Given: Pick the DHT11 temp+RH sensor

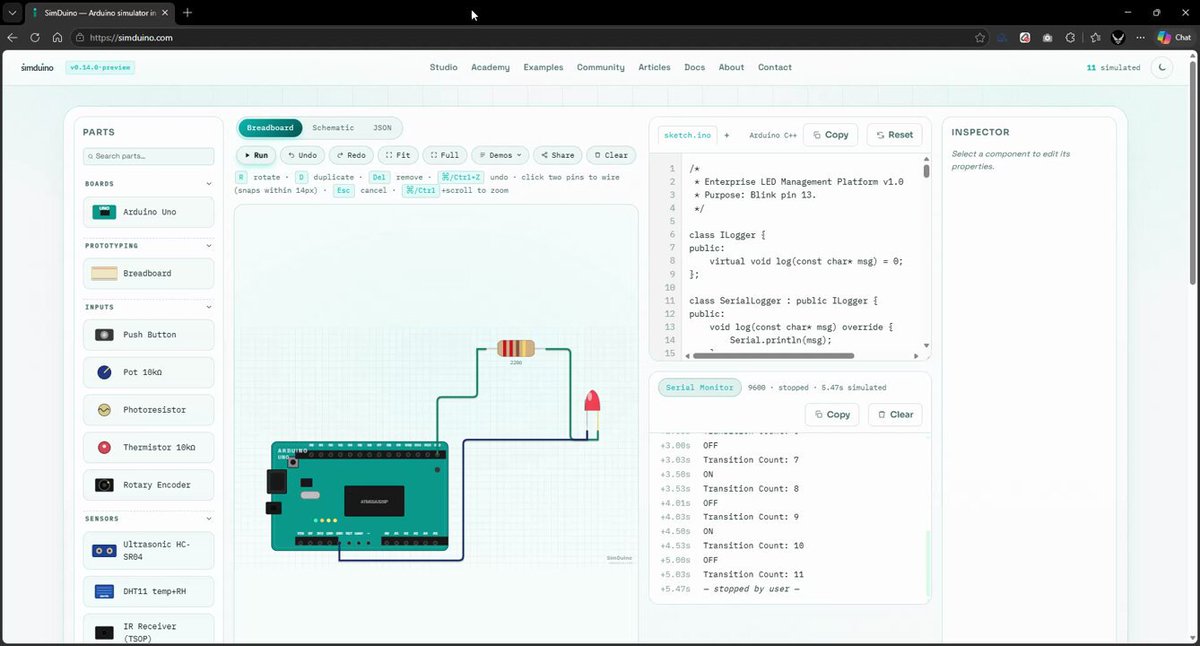Looking at the screenshot, I should 148,591.
